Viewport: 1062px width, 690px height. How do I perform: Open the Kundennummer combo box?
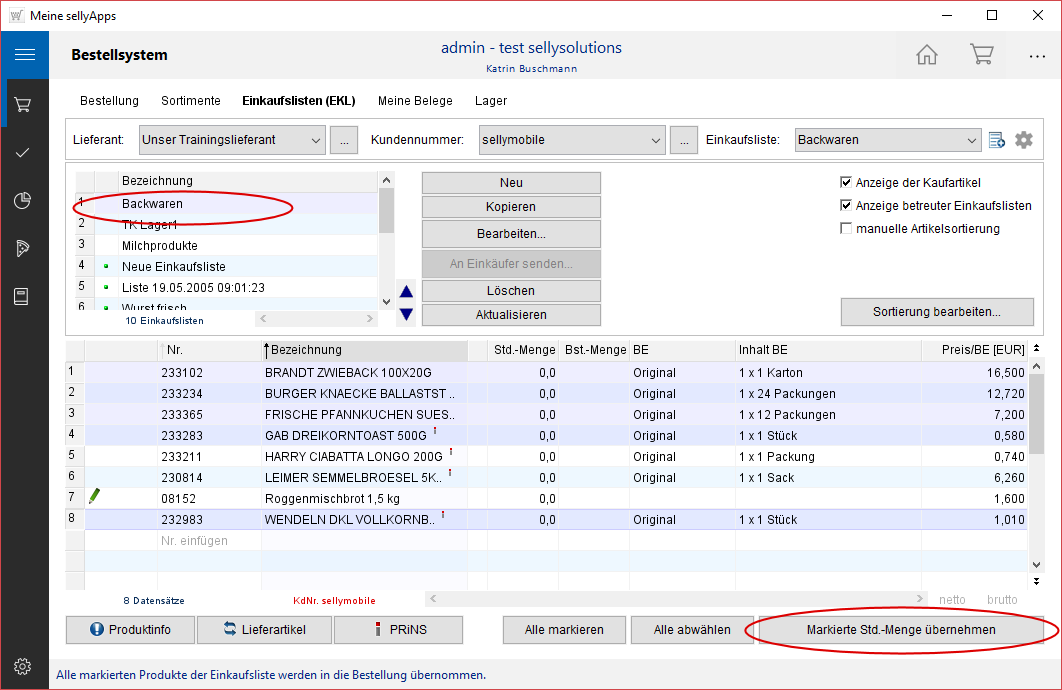coord(656,140)
